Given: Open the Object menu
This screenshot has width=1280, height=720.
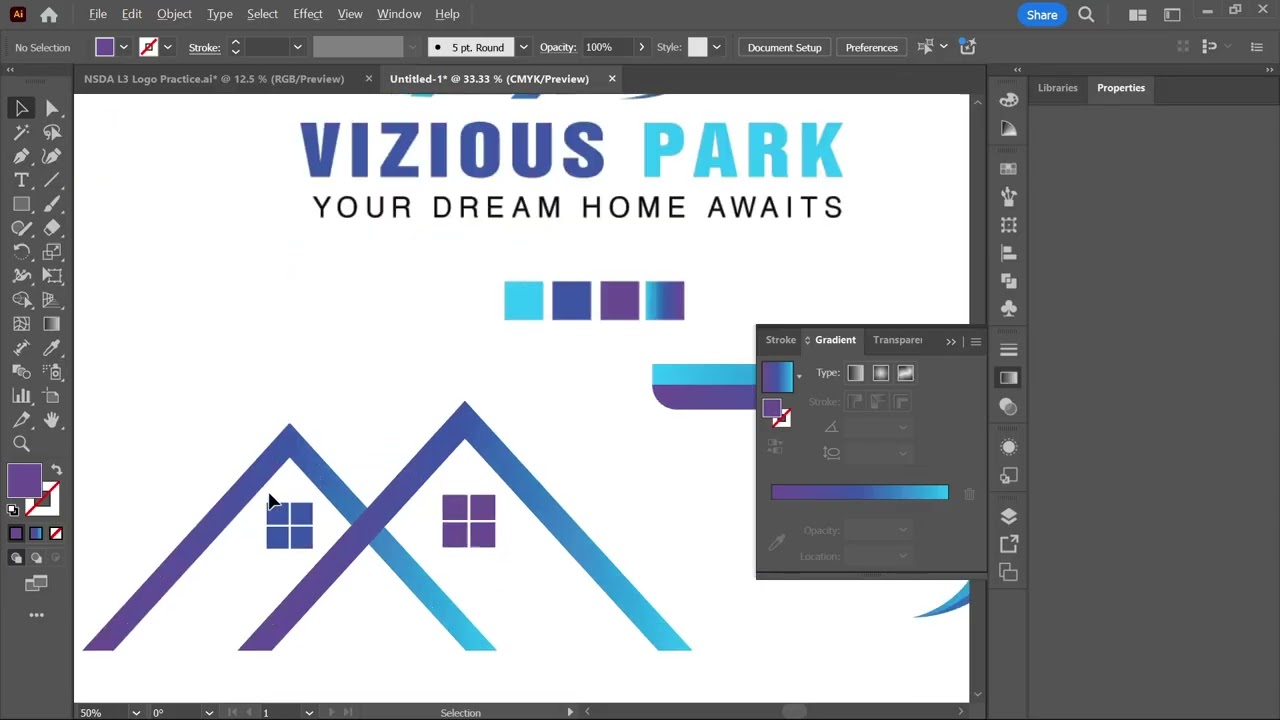Looking at the screenshot, I should pos(174,14).
